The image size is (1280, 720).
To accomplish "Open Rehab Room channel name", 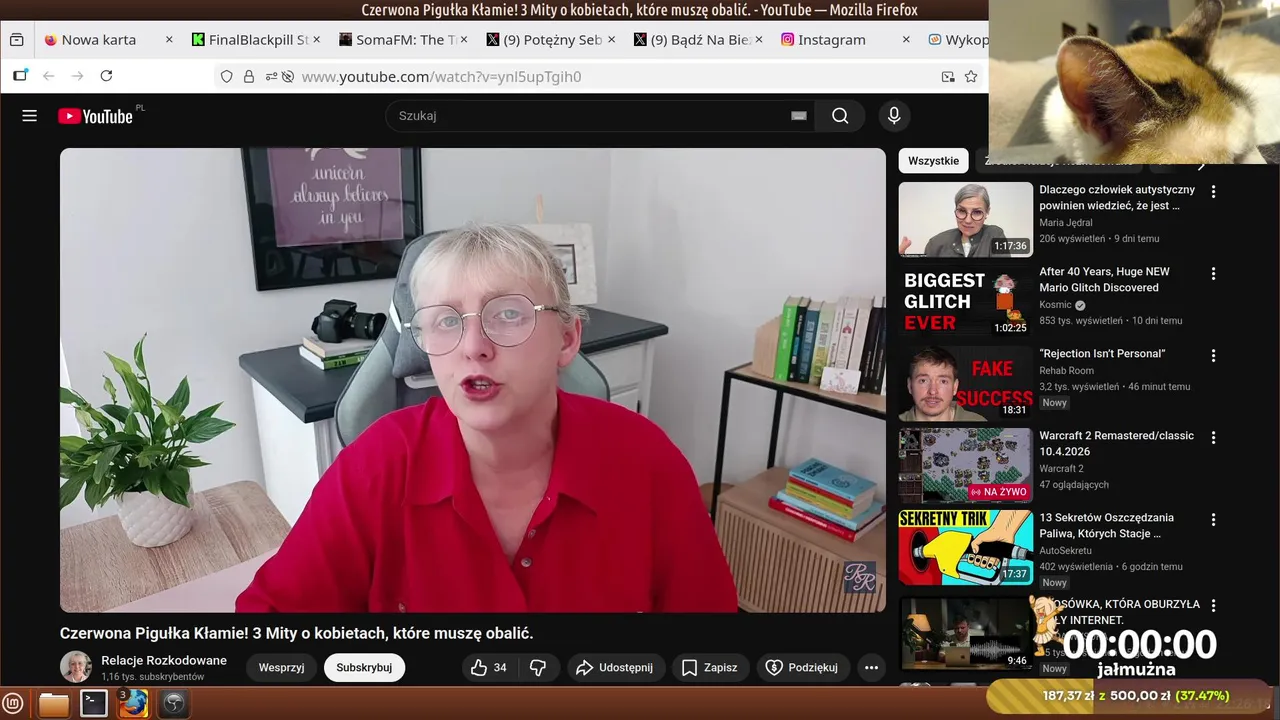I will click(1067, 370).
